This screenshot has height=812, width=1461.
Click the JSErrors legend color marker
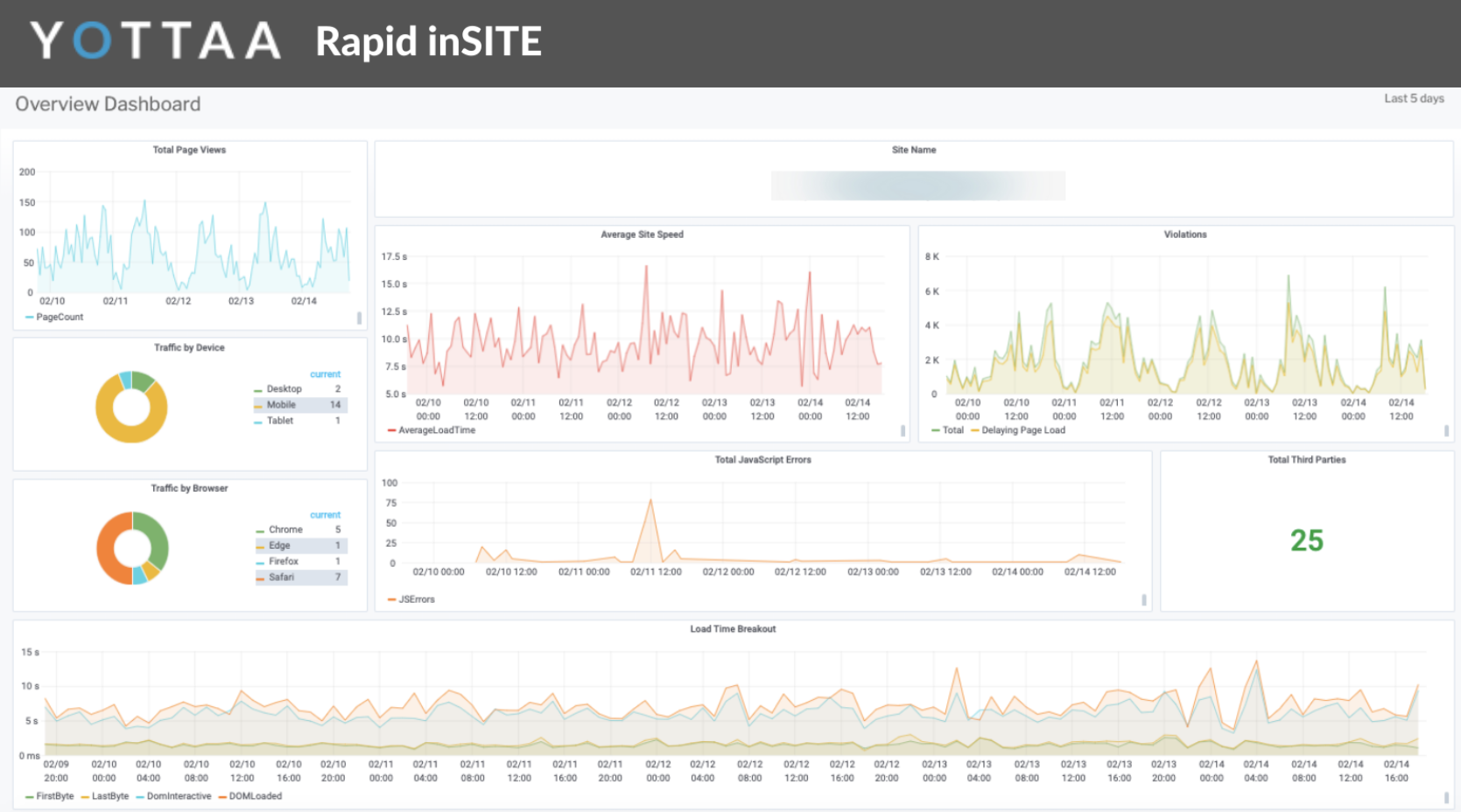(x=391, y=599)
